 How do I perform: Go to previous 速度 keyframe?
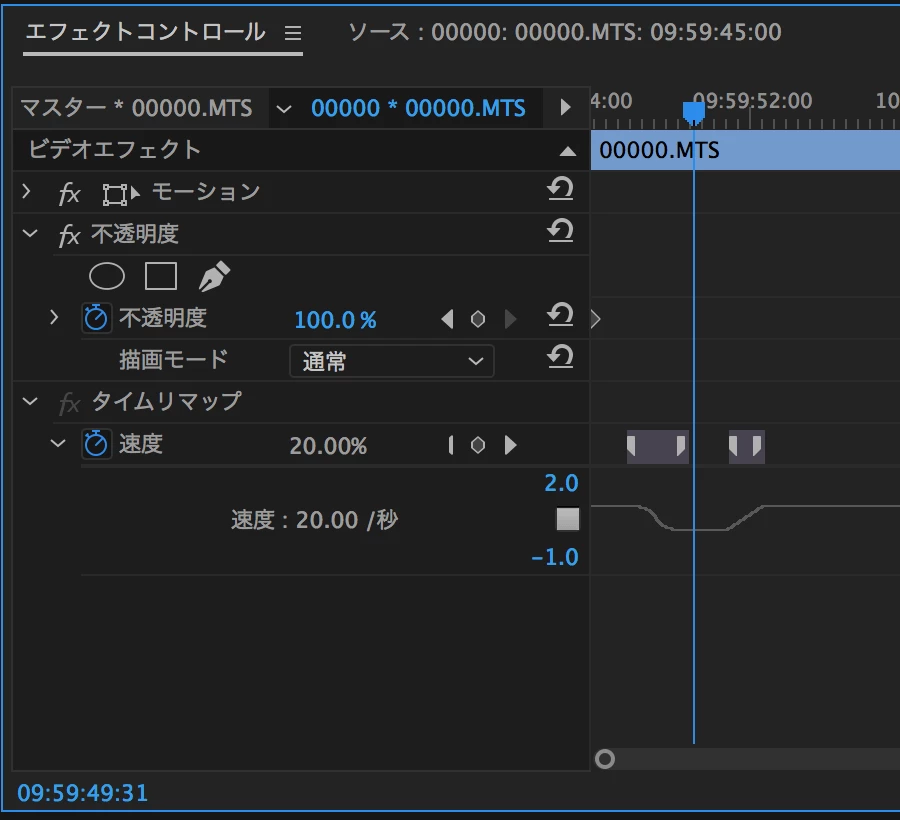click(451, 445)
